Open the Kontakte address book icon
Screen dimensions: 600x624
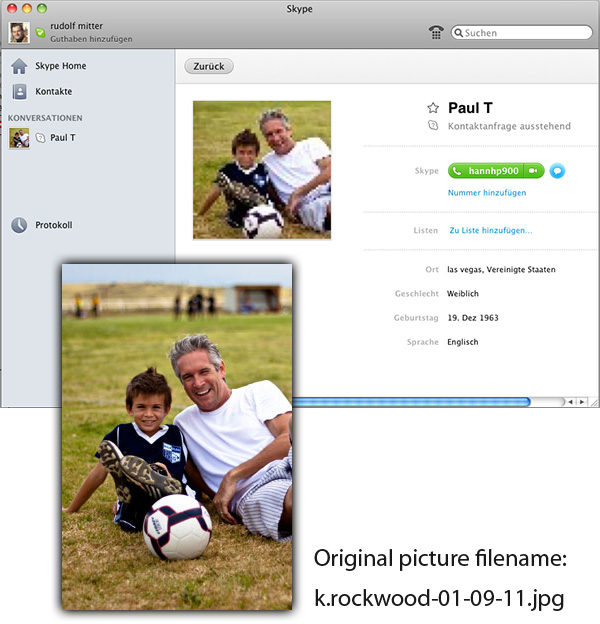click(x=19, y=92)
